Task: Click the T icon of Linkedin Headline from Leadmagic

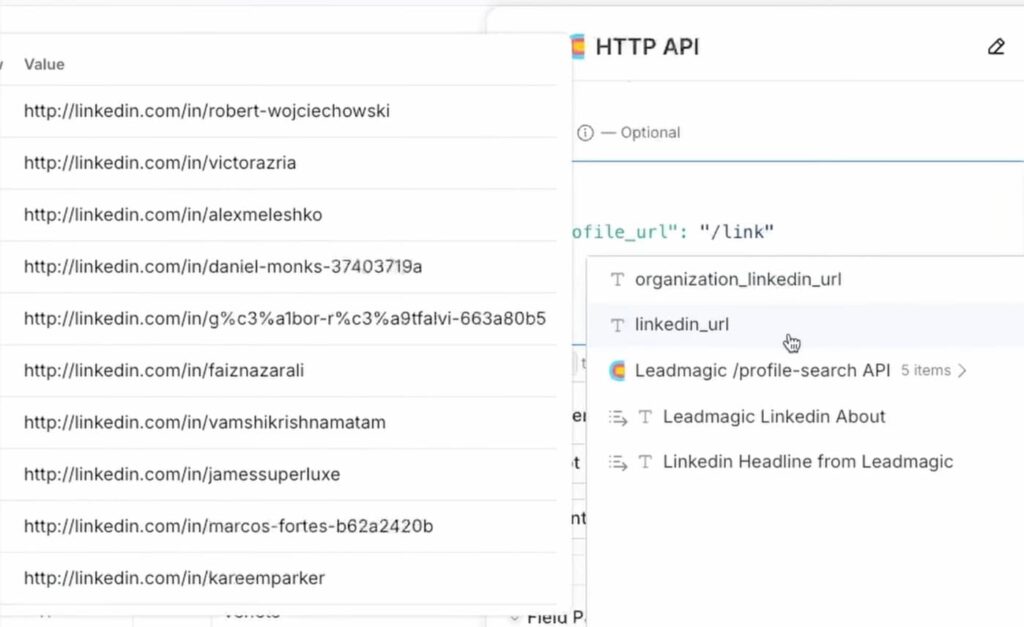Action: coord(645,462)
